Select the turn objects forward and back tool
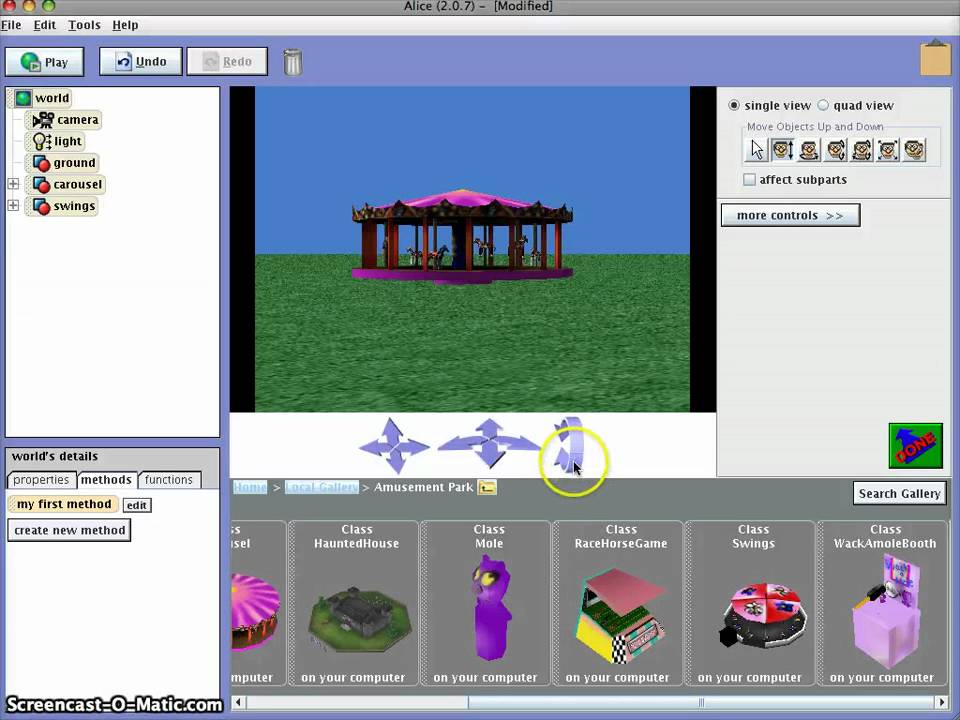 pos(835,150)
